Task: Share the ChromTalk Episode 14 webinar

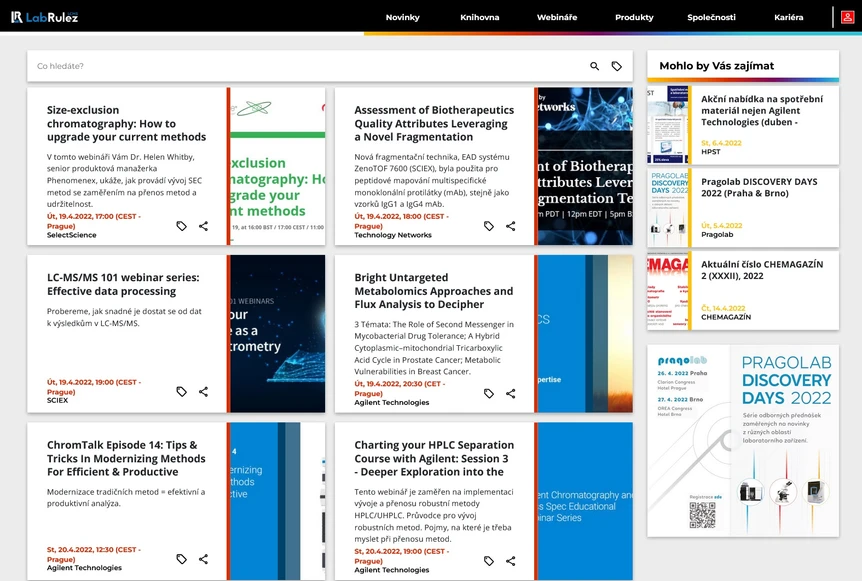Action: [x=203, y=559]
